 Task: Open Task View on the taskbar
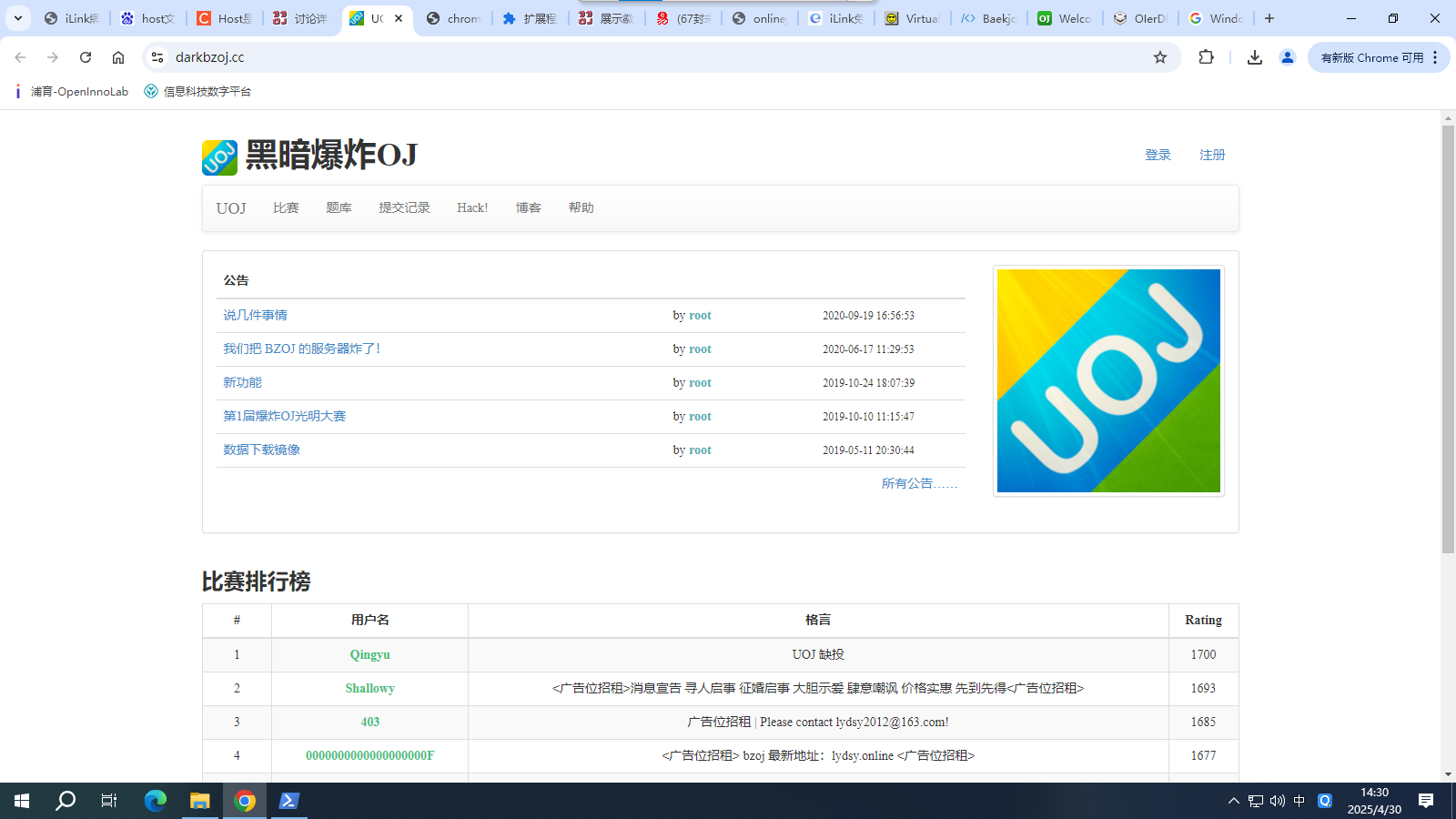coord(109,801)
